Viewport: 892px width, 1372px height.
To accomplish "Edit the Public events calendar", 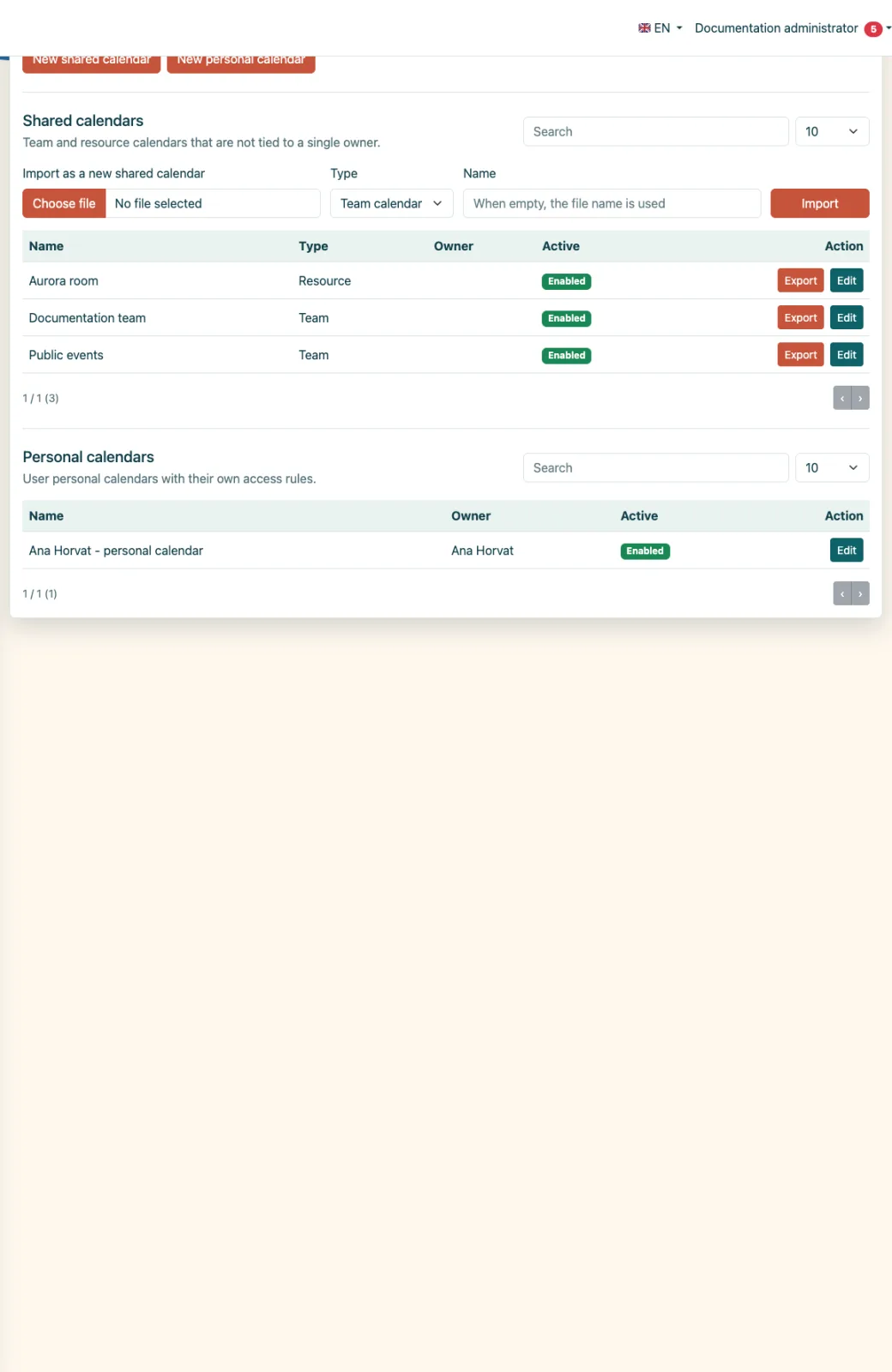I will tap(847, 355).
